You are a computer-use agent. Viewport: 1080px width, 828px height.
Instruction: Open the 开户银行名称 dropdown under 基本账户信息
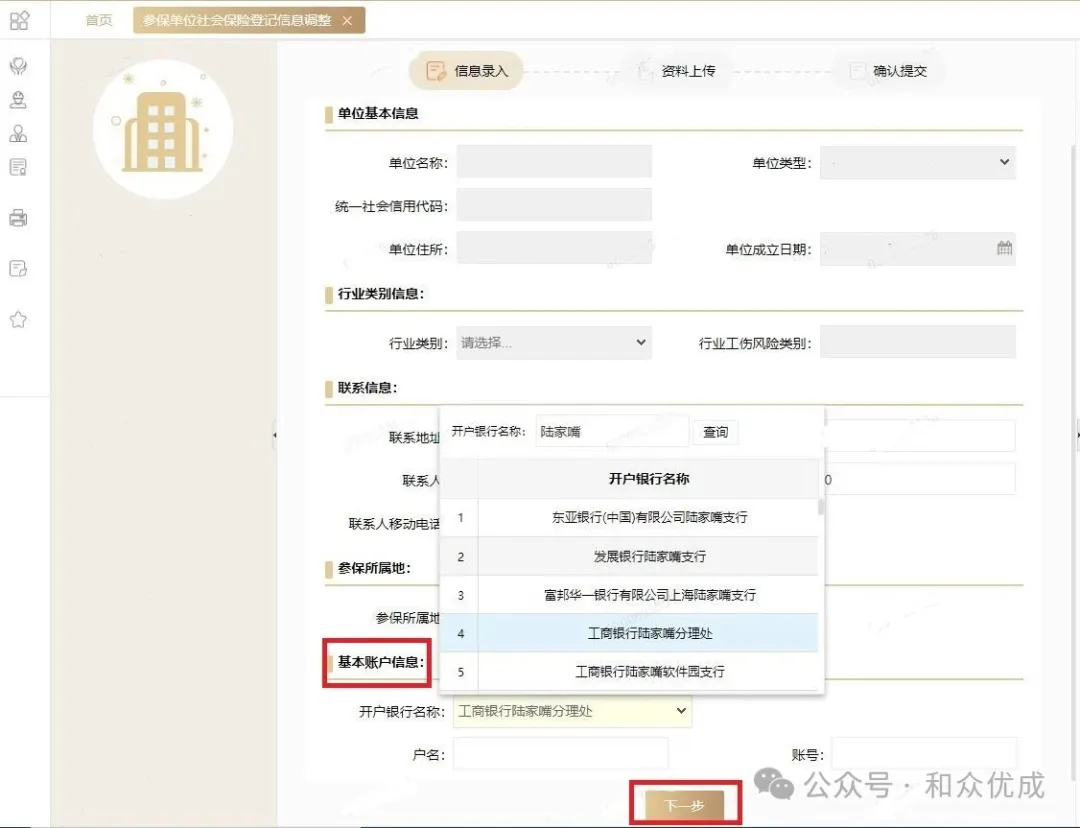pos(570,710)
